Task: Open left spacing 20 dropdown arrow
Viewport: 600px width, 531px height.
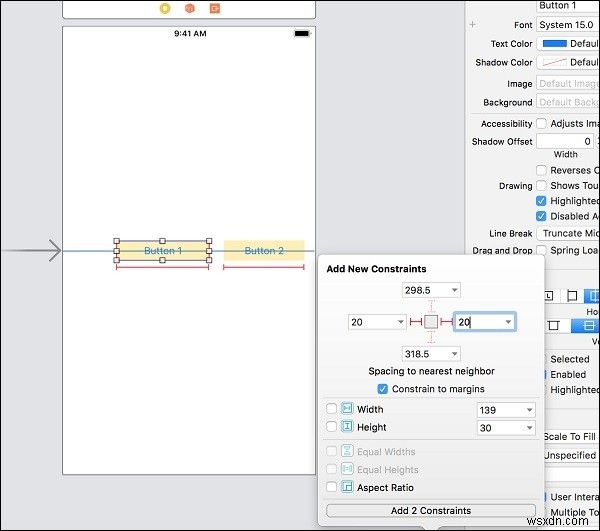Action: click(x=401, y=322)
